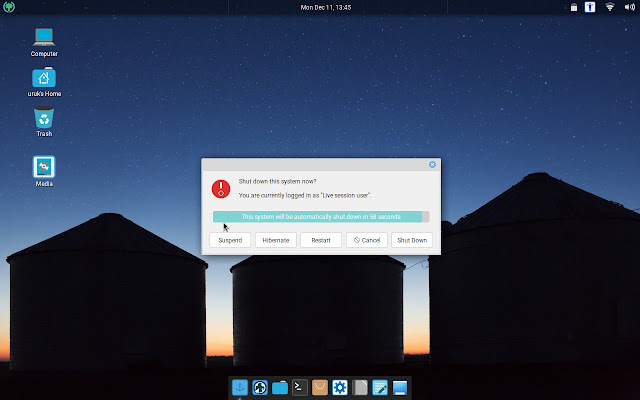Click the accessibility icon in the system tray
Image resolution: width=640 pixels, height=400 pixels.
pos(590,7)
